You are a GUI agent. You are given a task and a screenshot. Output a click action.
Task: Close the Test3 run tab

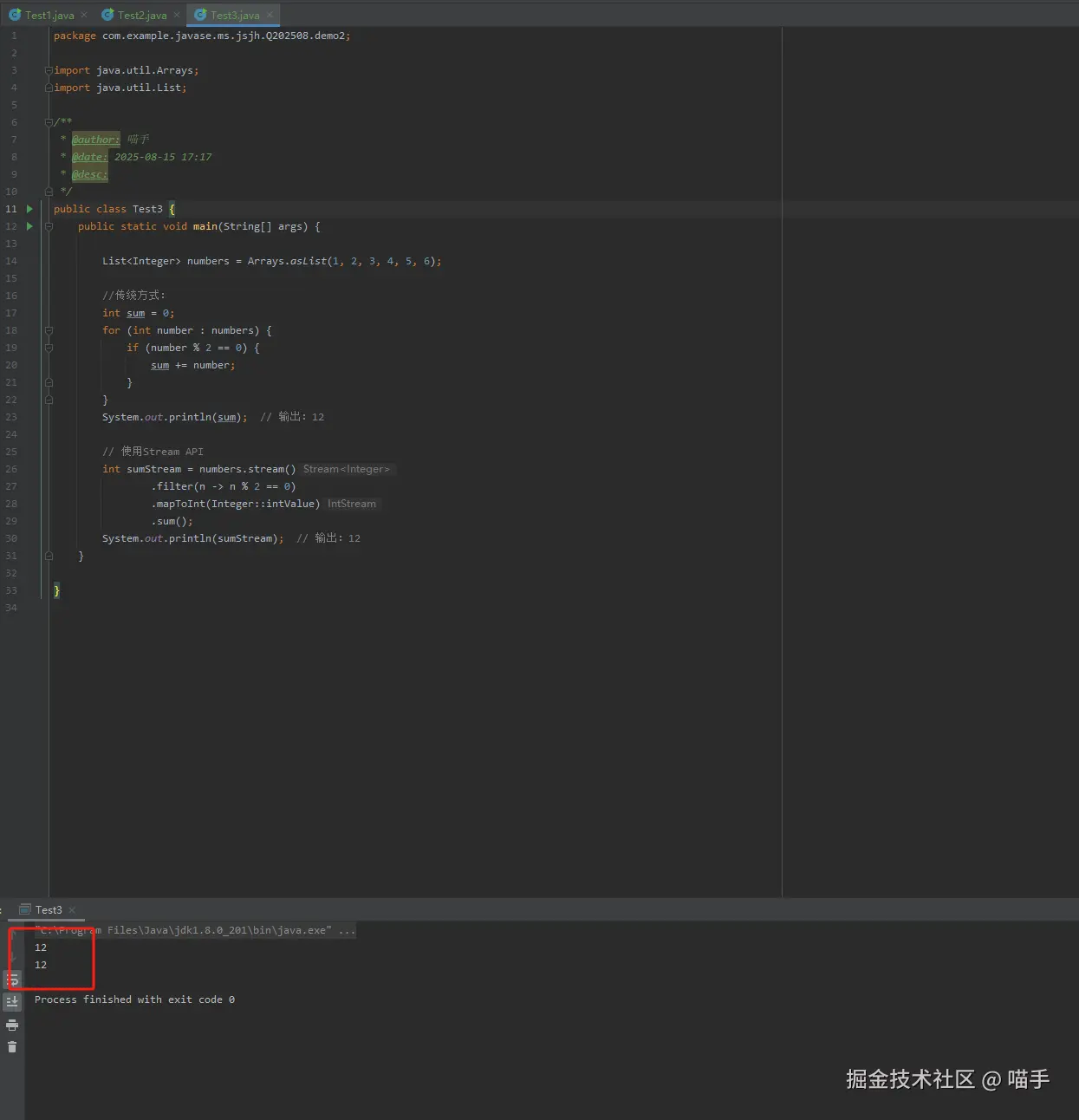coord(72,909)
